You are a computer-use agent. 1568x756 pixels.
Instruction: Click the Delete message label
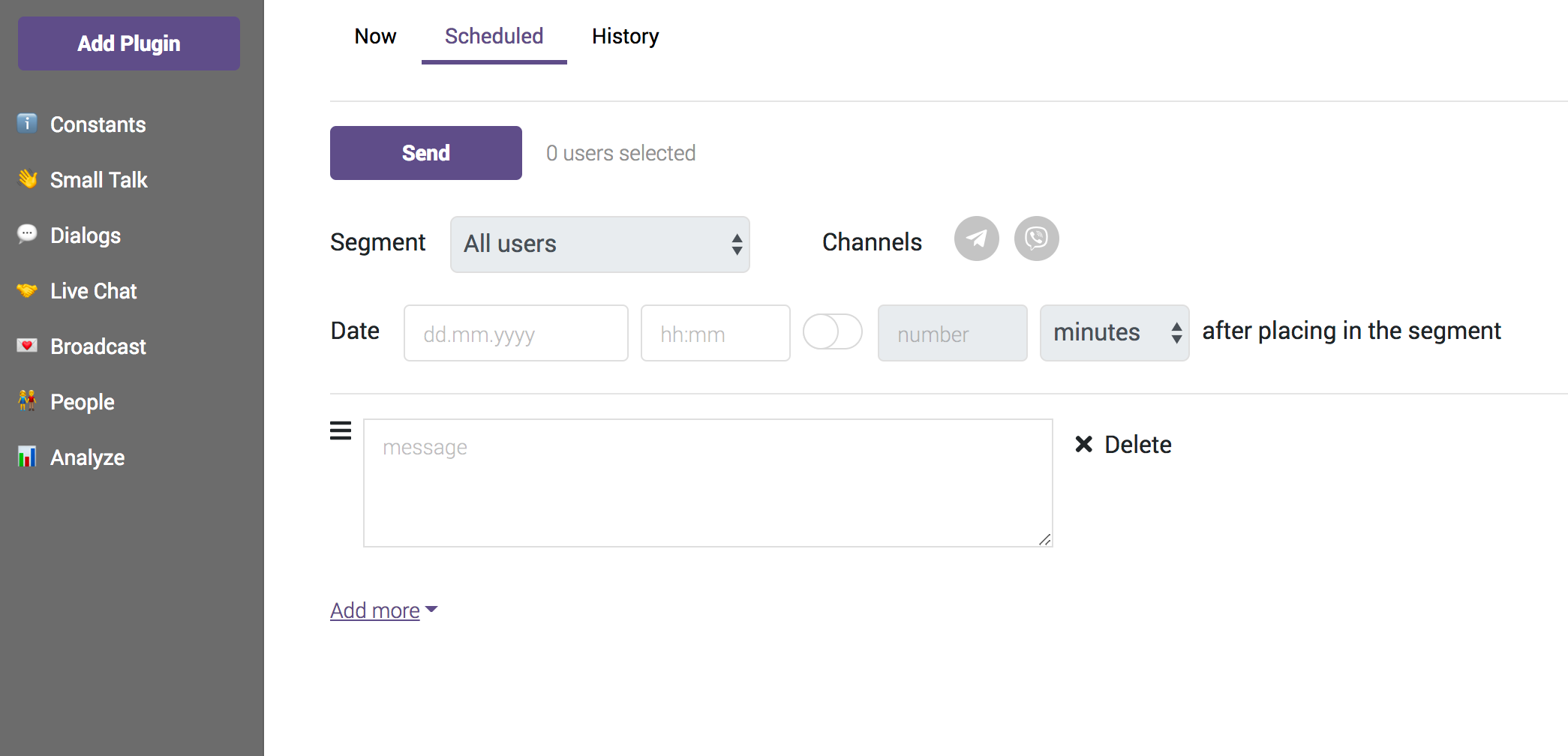[x=1138, y=445]
